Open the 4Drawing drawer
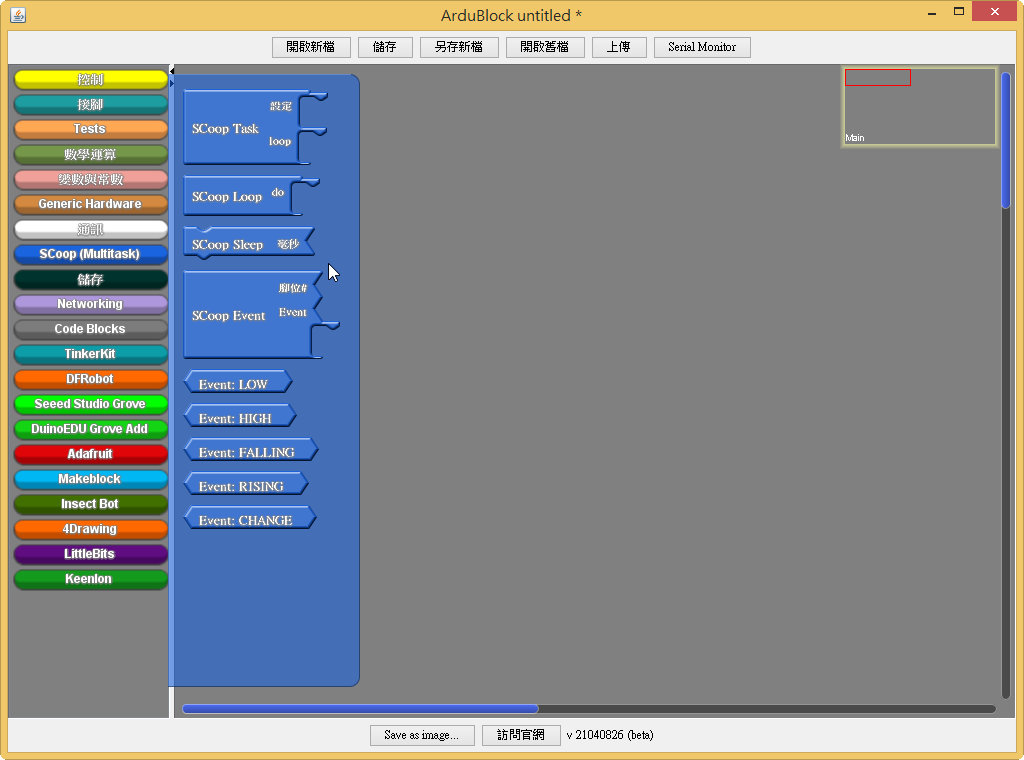This screenshot has height=760, width=1024. [x=91, y=529]
